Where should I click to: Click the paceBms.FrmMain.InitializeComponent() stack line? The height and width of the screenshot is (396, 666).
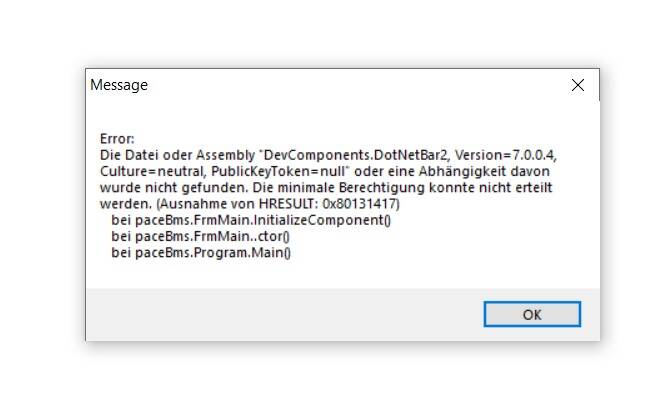(x=251, y=220)
